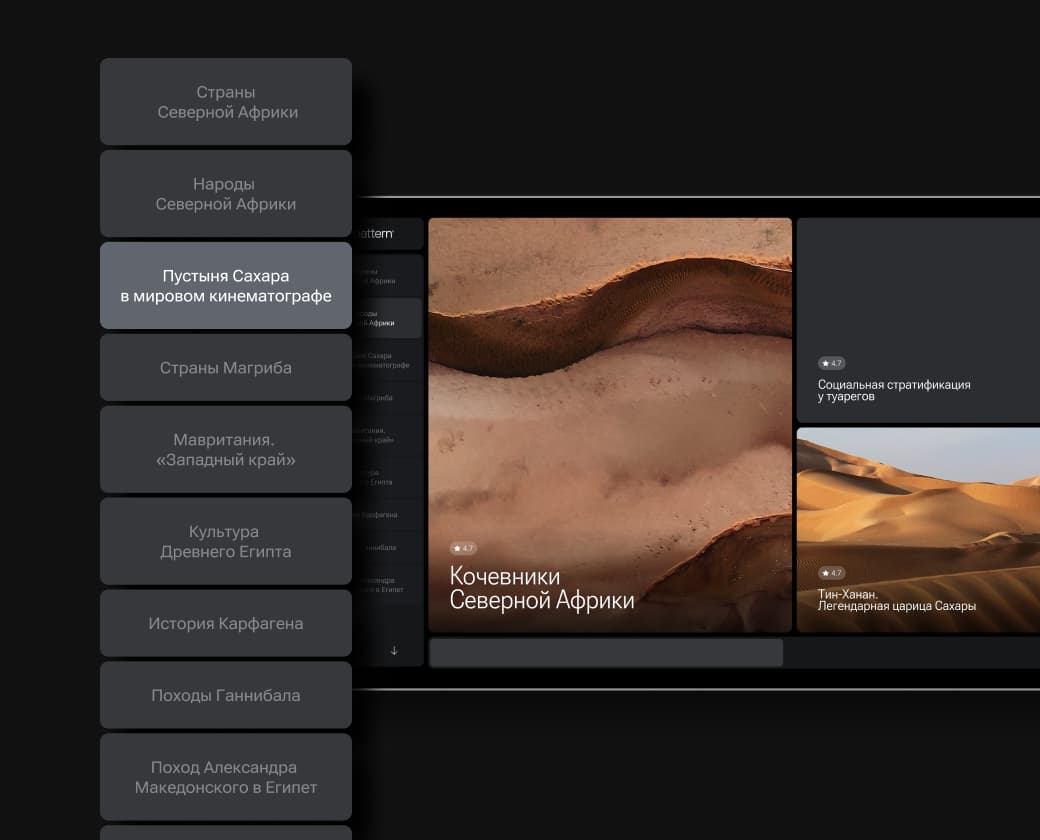Click Кочевники Северной Африки title text
The height and width of the screenshot is (840, 1040).
point(542,589)
